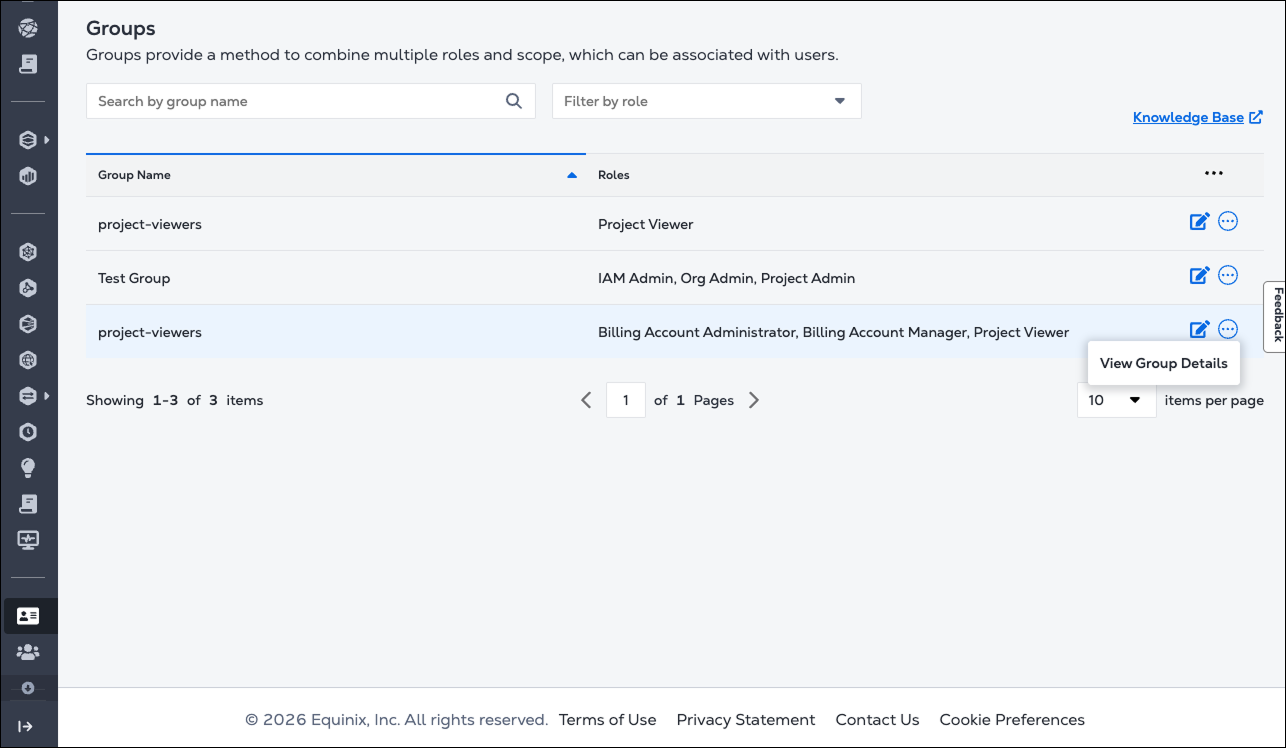Open the clock icon in sidebar
This screenshot has width=1286, height=748.
click(x=28, y=432)
